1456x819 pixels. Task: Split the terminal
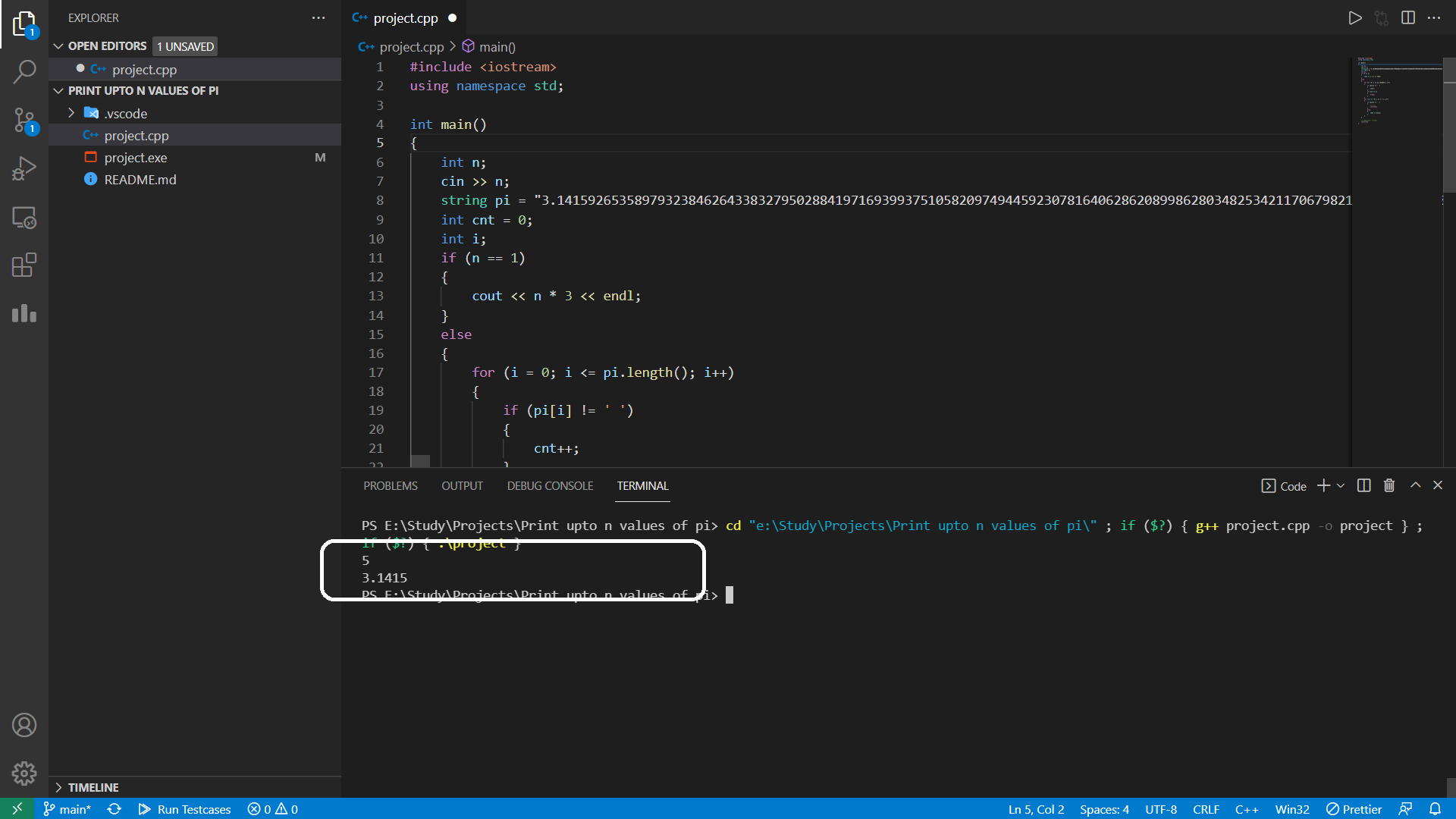click(x=1363, y=485)
